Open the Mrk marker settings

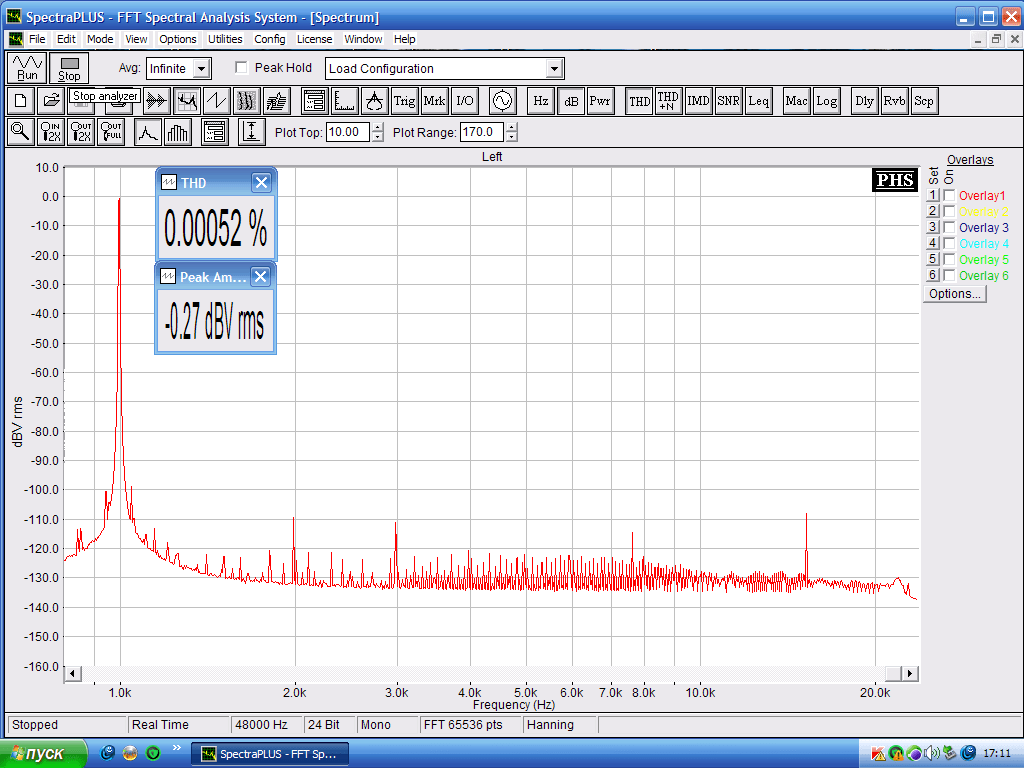(x=434, y=101)
